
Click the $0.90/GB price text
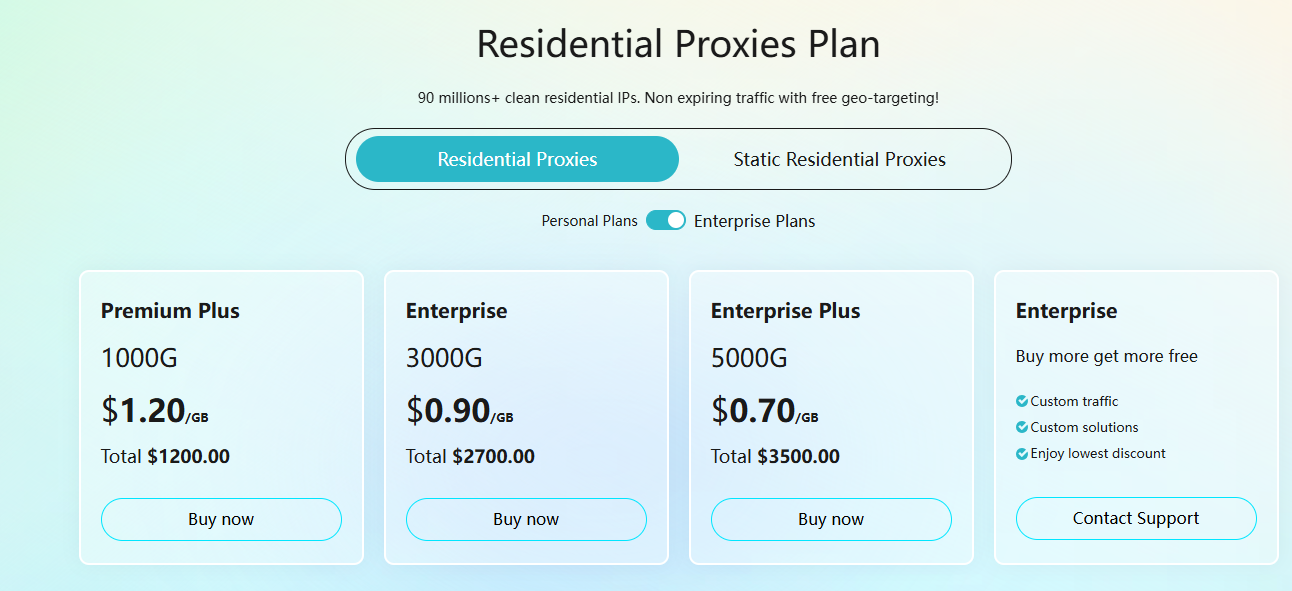point(459,410)
